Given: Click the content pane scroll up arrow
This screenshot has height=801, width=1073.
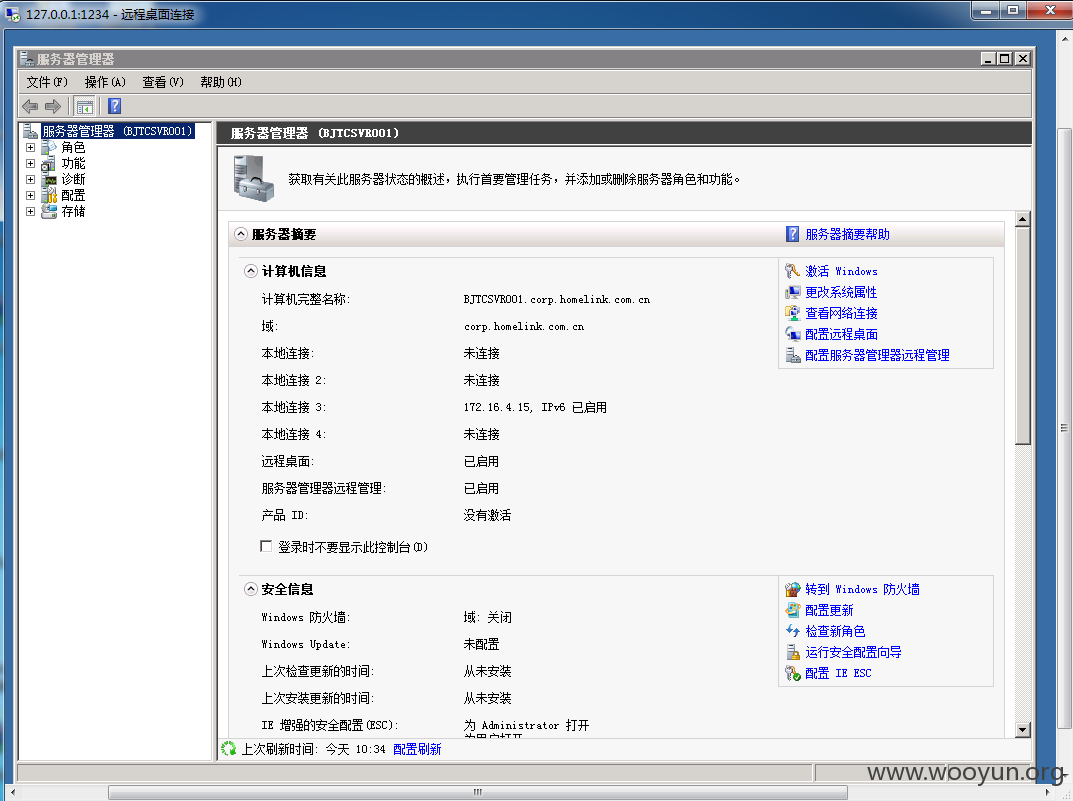Looking at the screenshot, I should pyautogui.click(x=1022, y=219).
